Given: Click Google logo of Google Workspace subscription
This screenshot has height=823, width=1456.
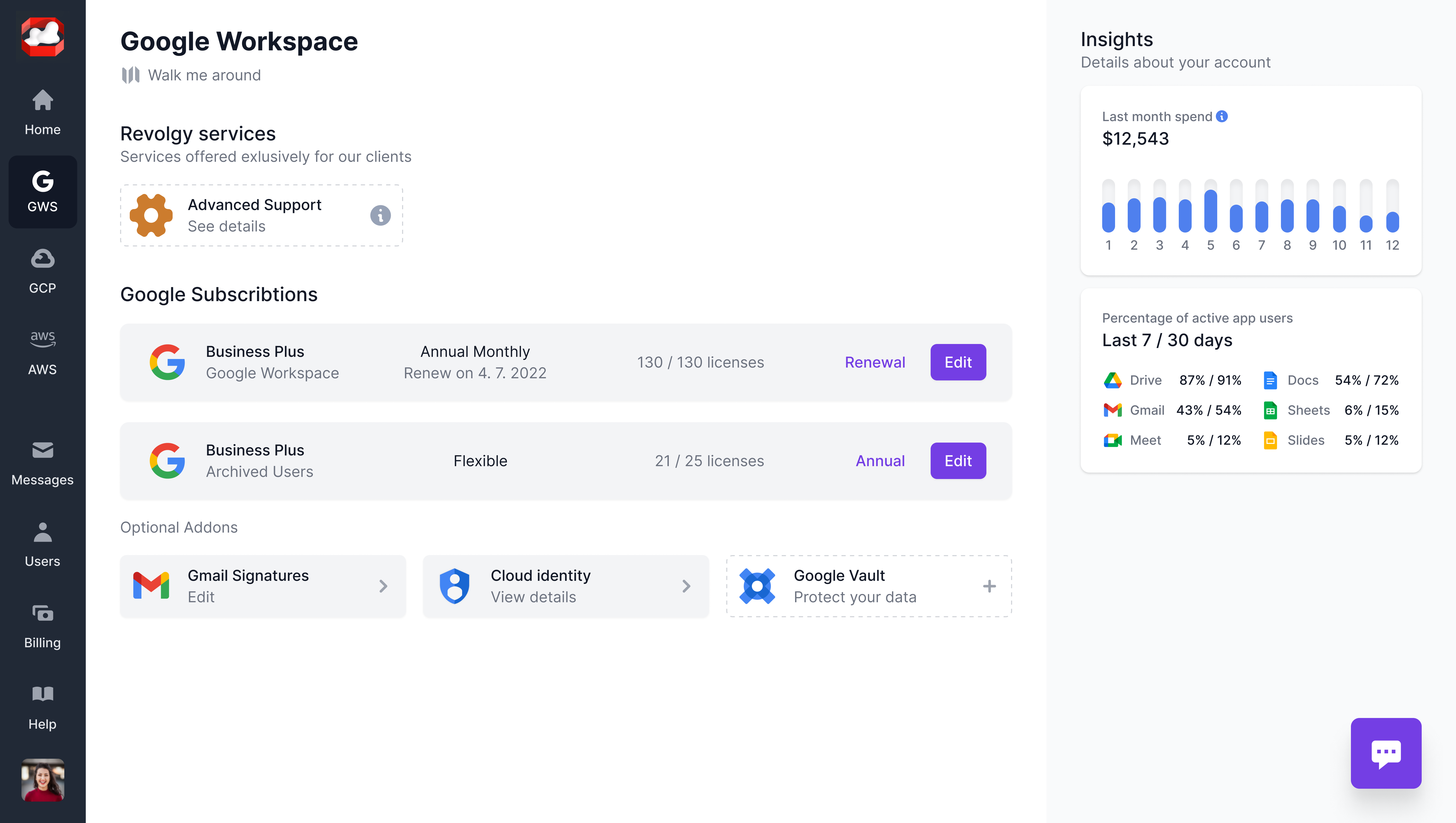Looking at the screenshot, I should pos(167,362).
